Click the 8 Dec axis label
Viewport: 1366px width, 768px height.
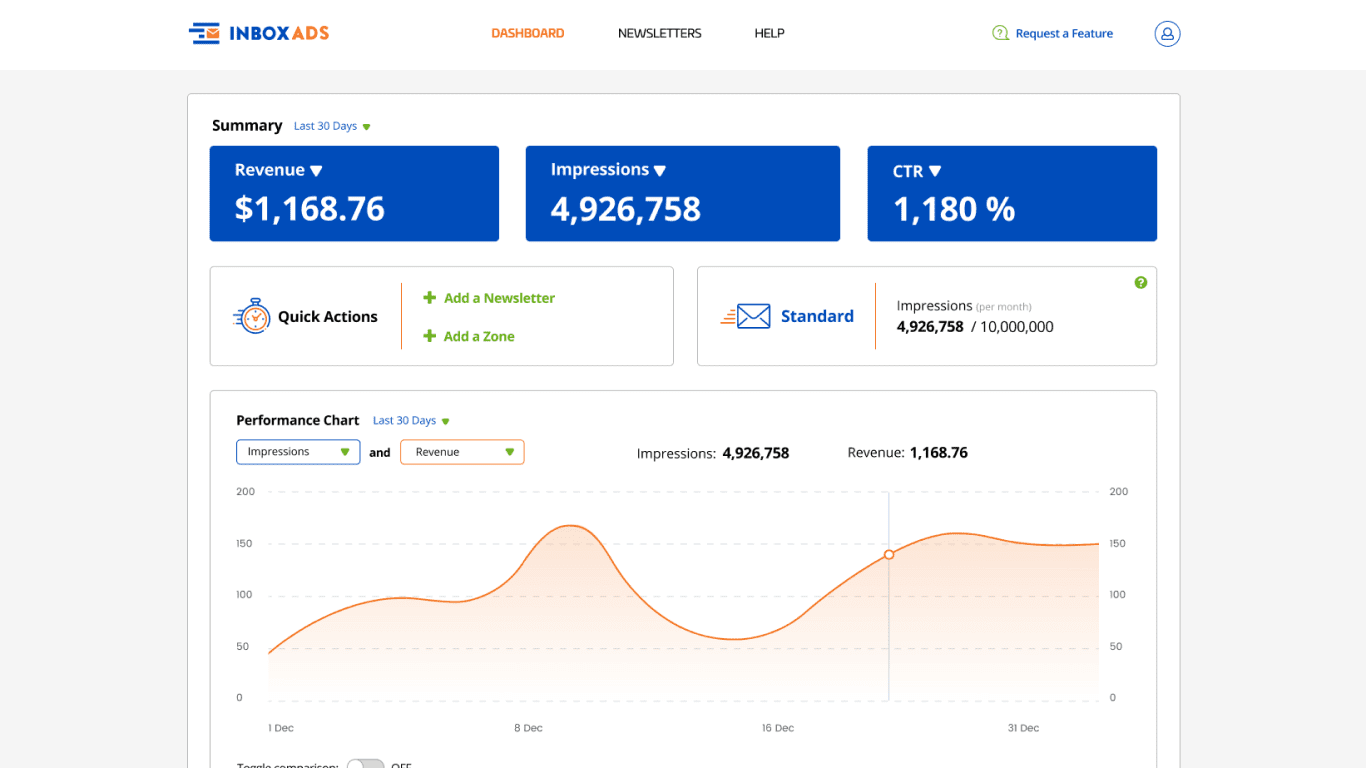(x=528, y=728)
